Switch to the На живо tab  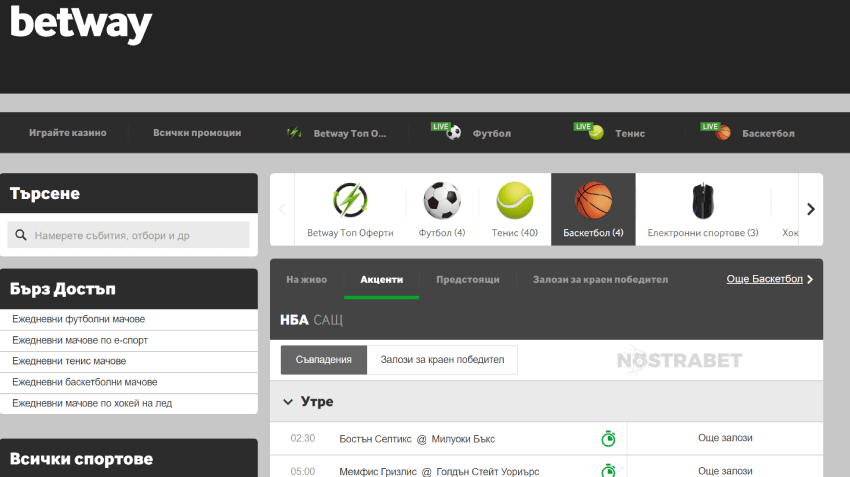(307, 280)
